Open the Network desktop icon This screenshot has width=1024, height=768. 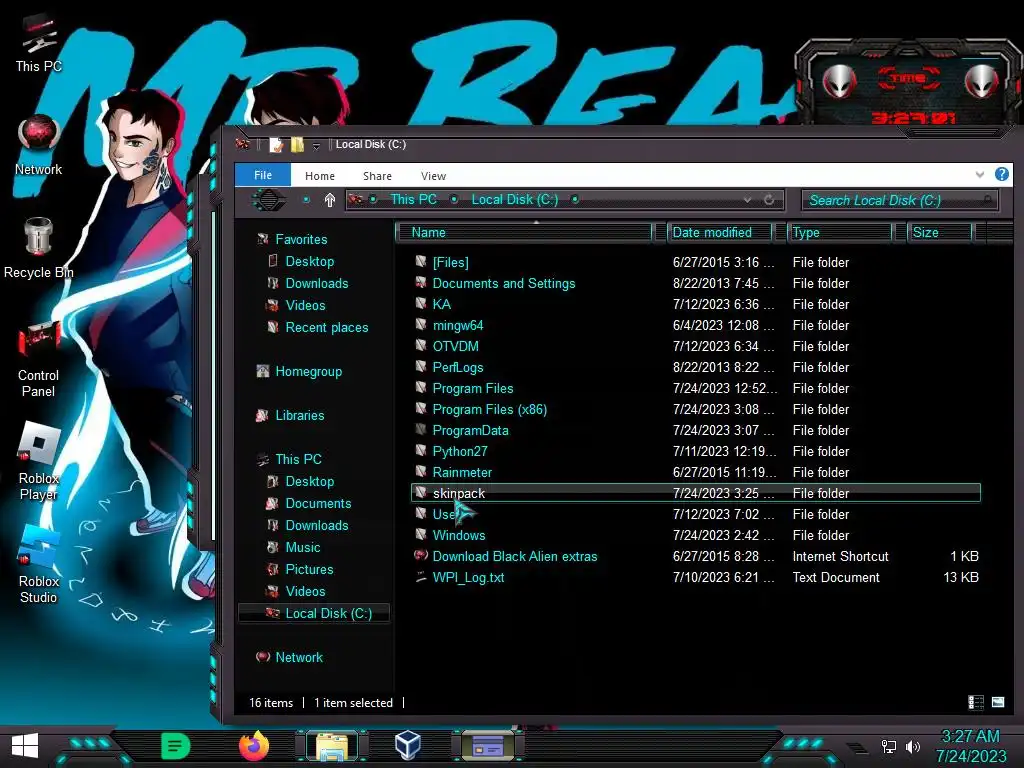tap(39, 146)
